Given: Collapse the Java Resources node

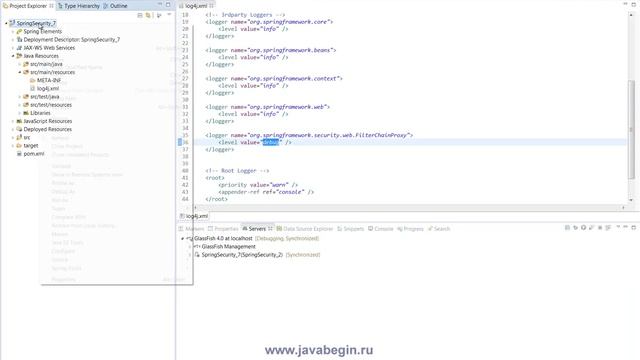Looking at the screenshot, I should 13,56.
